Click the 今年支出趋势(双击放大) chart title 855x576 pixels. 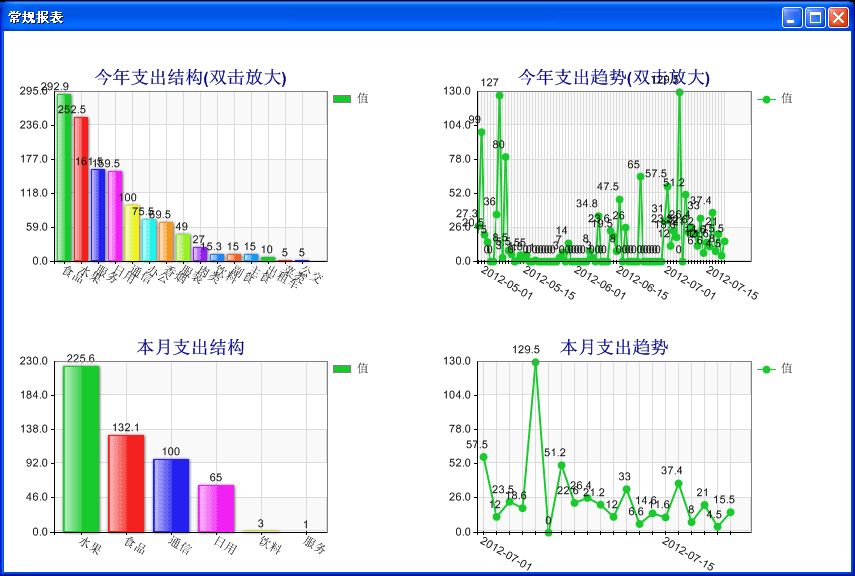coord(614,77)
